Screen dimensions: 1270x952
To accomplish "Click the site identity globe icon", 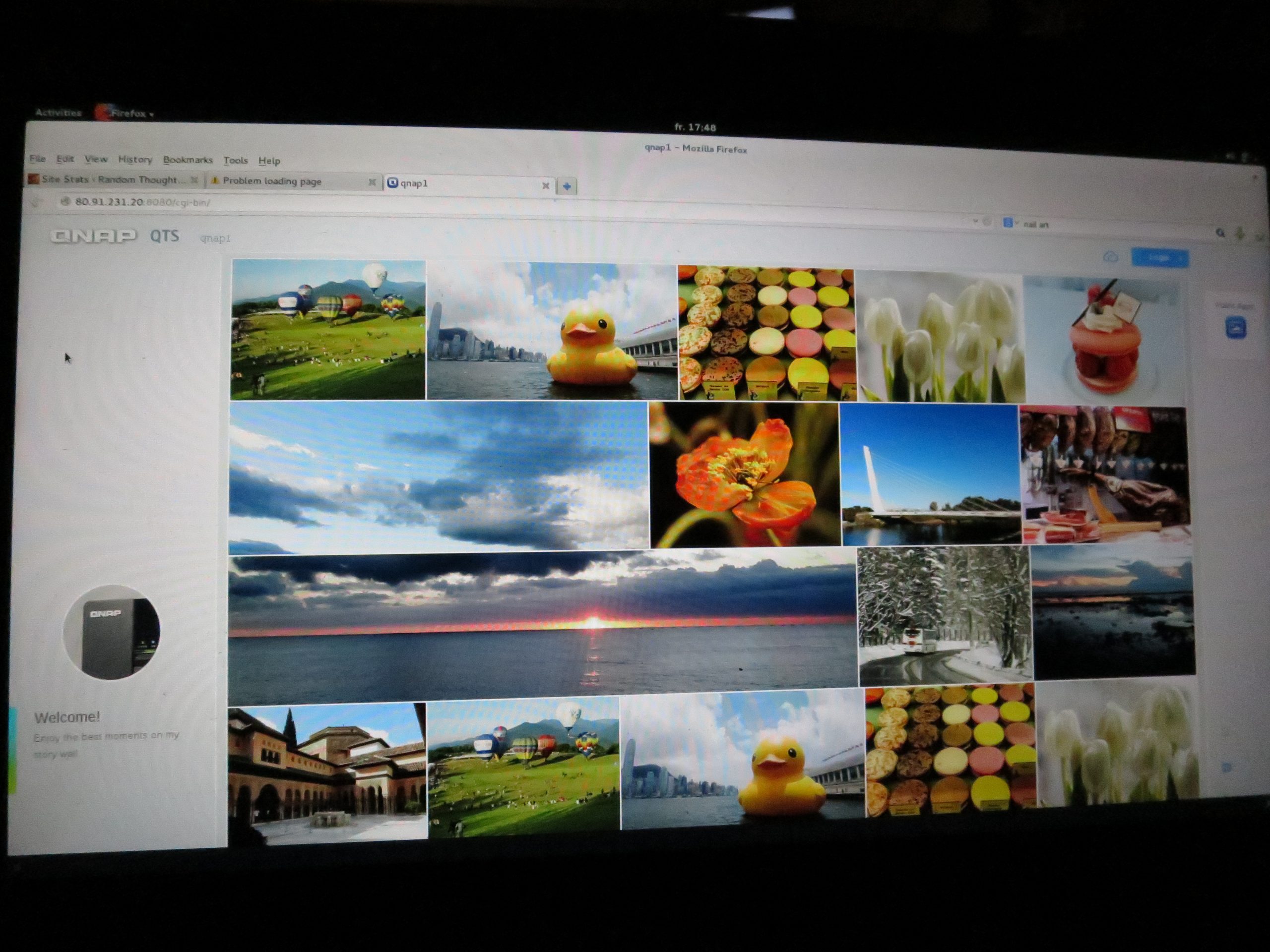I will point(65,201).
